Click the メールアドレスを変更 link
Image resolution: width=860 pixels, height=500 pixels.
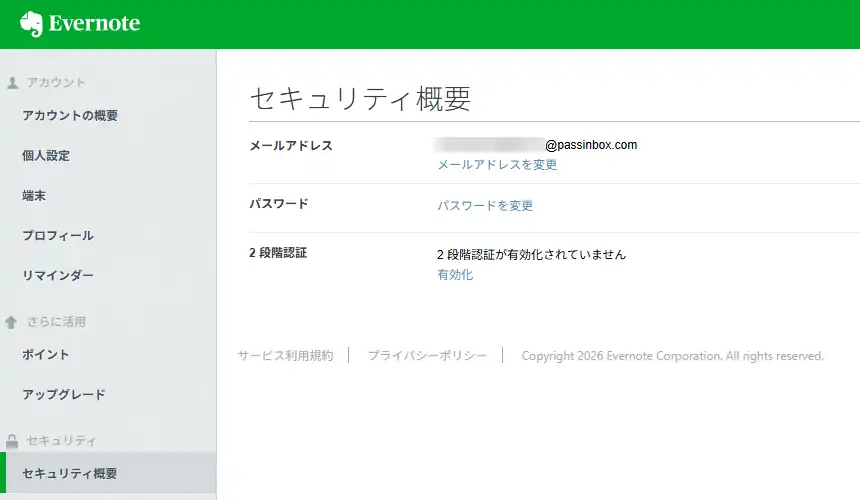click(497, 165)
